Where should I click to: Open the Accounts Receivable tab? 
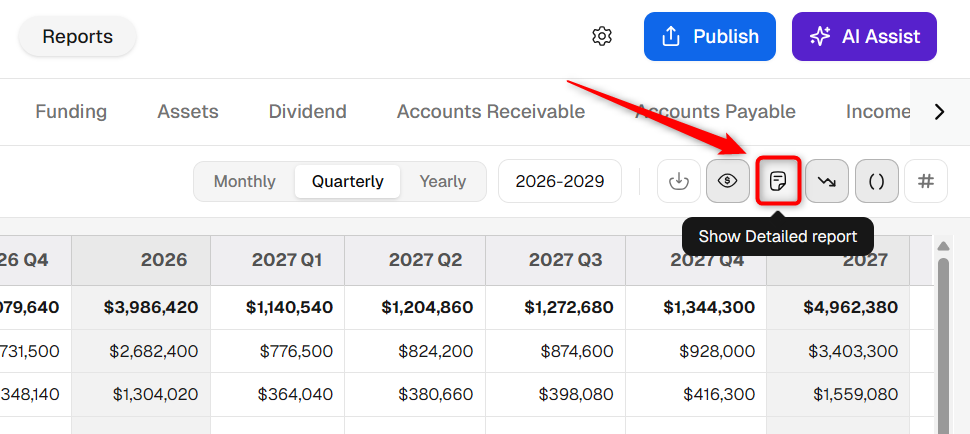pyautogui.click(x=491, y=112)
